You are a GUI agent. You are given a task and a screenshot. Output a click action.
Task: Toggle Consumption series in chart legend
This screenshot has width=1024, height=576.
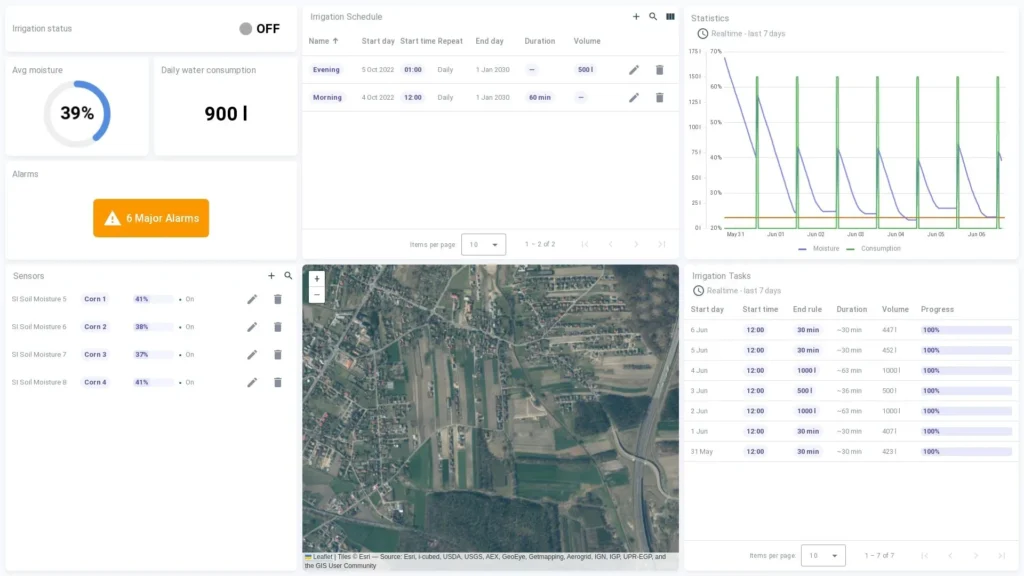(873, 249)
